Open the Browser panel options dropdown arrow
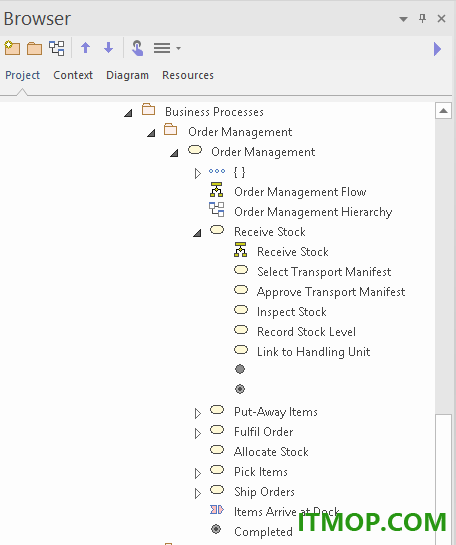The width and height of the screenshot is (456, 545). (403, 19)
